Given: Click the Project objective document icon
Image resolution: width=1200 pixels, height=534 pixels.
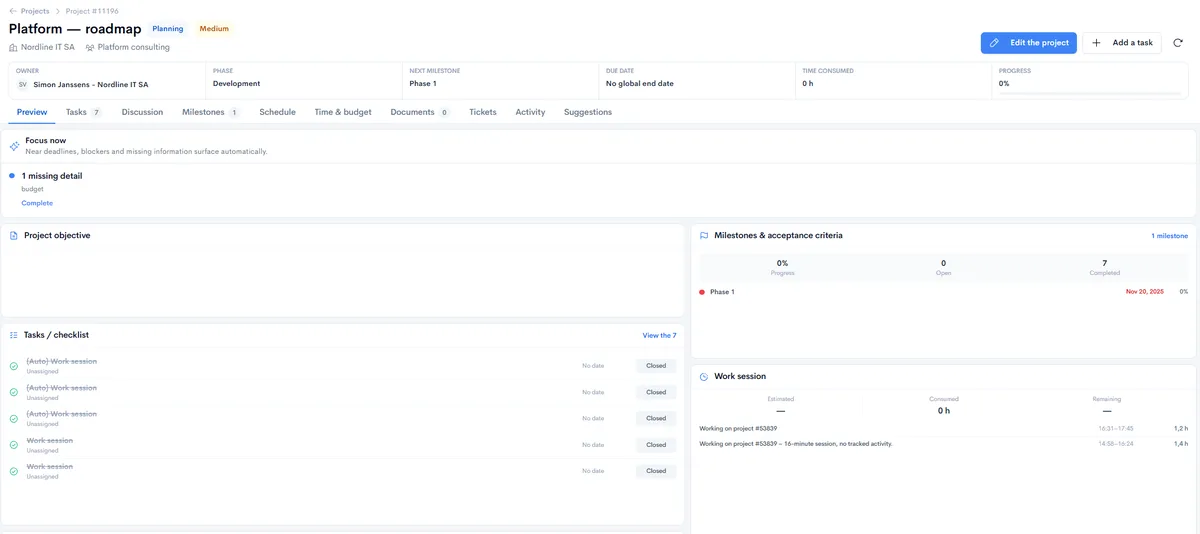Looking at the screenshot, I should (x=14, y=236).
